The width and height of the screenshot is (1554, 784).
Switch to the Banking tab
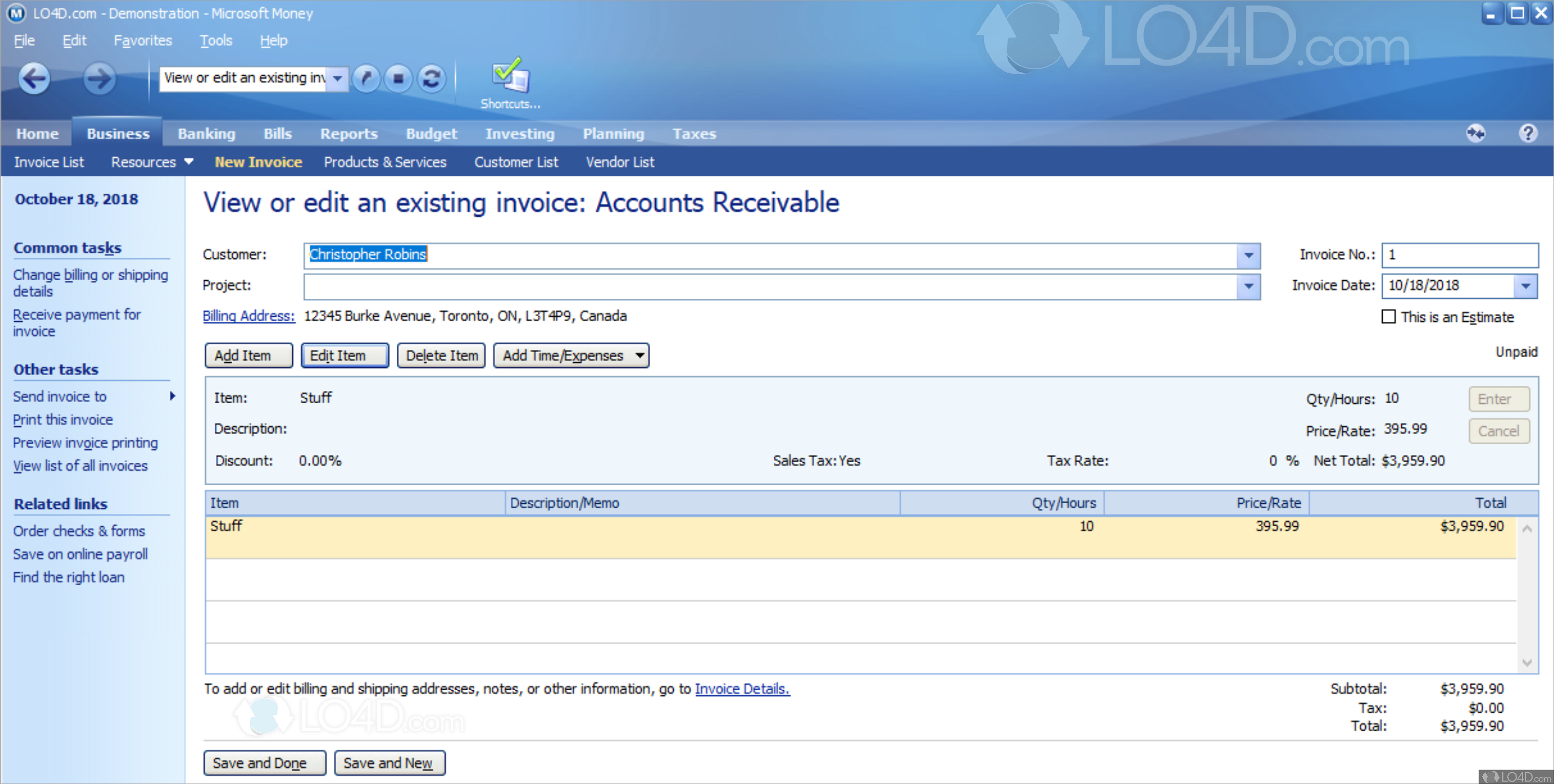(206, 133)
